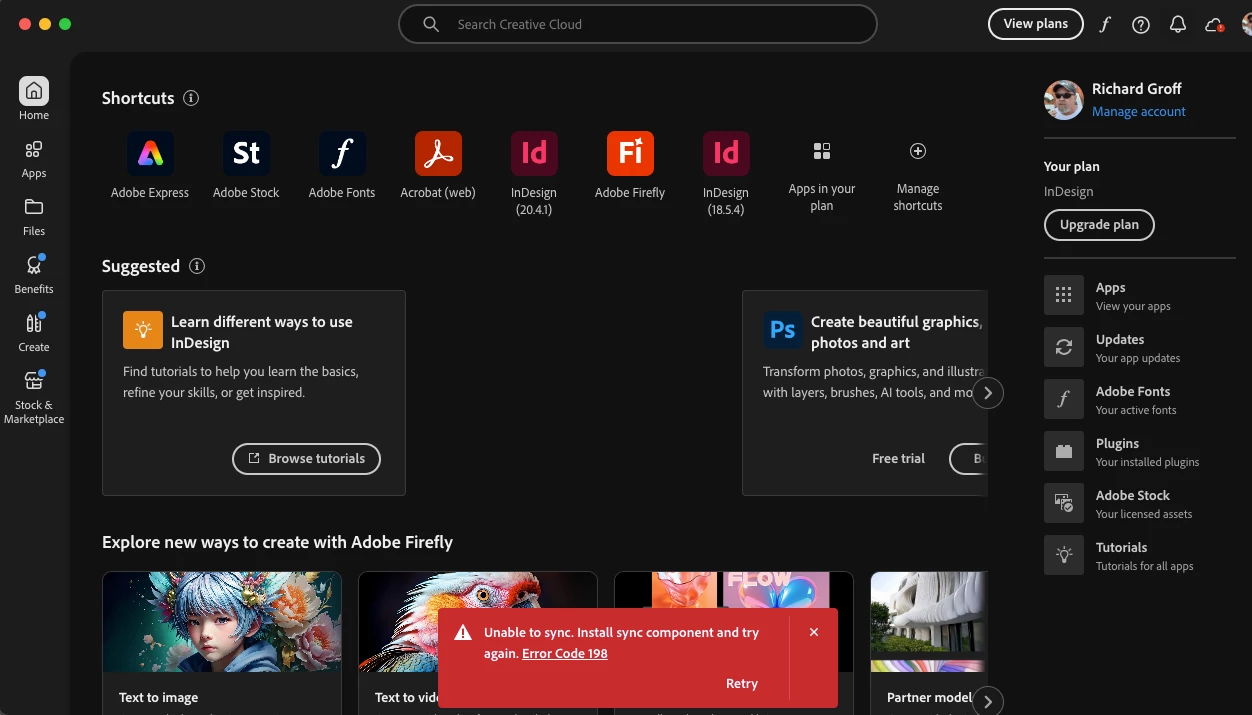Screen dimensions: 1252x715
Task: Go to Create in sidebar
Action: (34, 332)
